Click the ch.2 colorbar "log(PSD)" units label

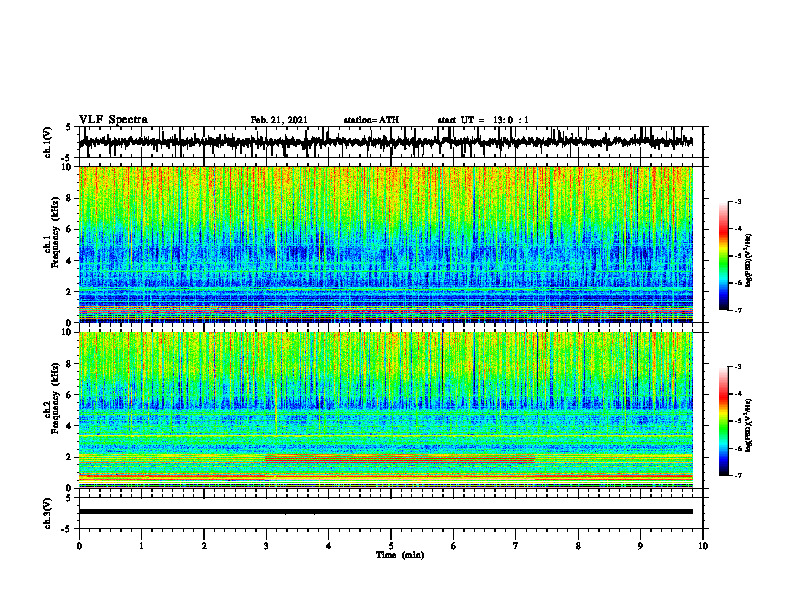(748, 425)
